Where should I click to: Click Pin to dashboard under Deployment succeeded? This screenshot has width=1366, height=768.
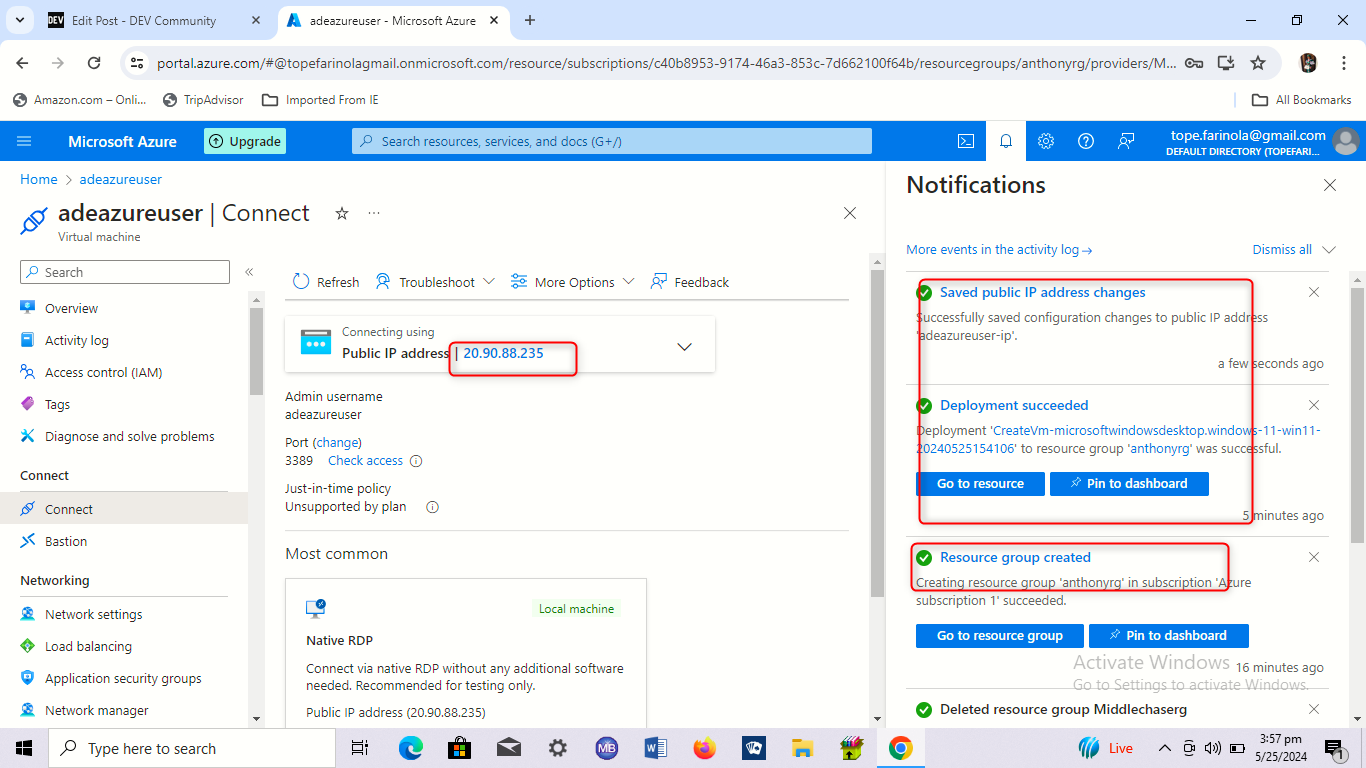[x=1129, y=484]
